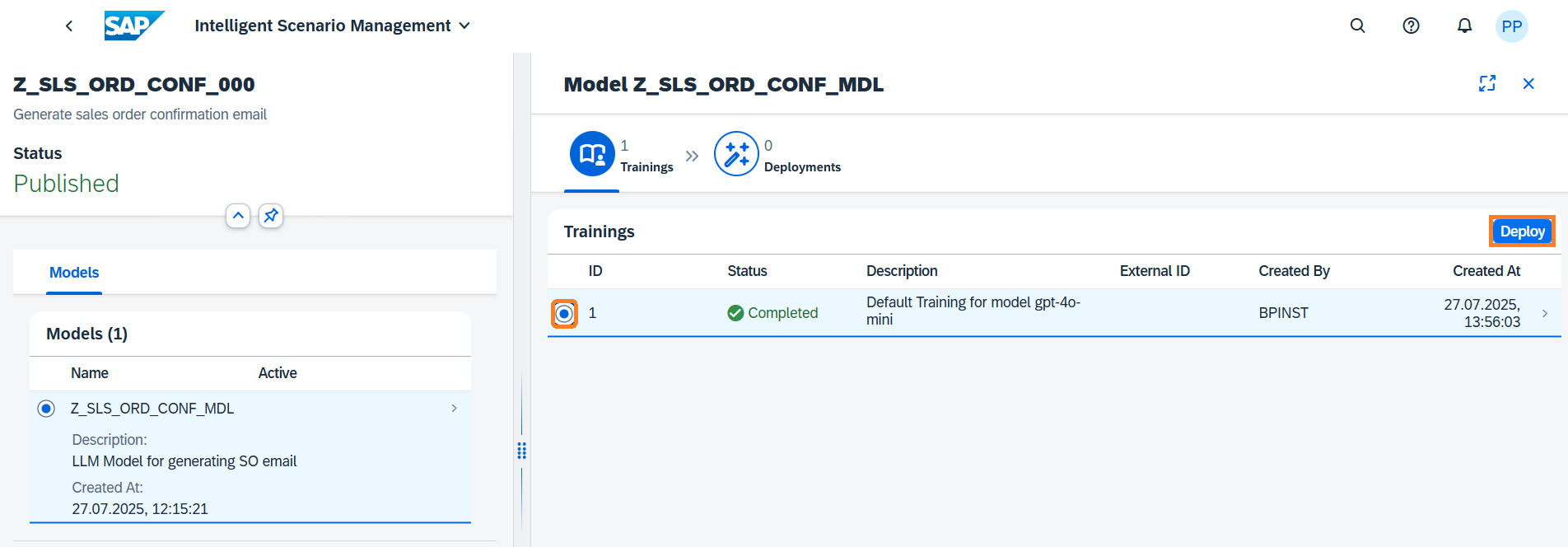Pin the header with pin icon
This screenshot has height=547, width=1568.
point(271,216)
